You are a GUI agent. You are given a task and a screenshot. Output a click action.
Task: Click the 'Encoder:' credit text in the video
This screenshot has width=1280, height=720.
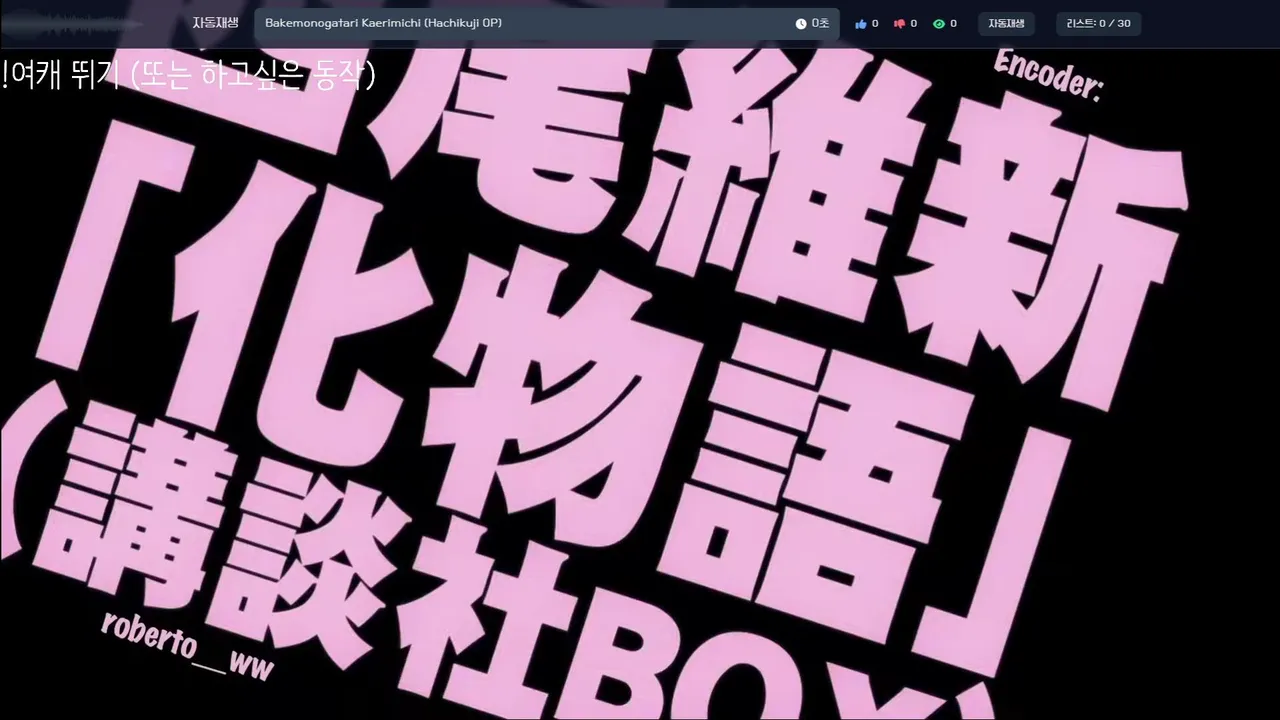click(x=1048, y=75)
